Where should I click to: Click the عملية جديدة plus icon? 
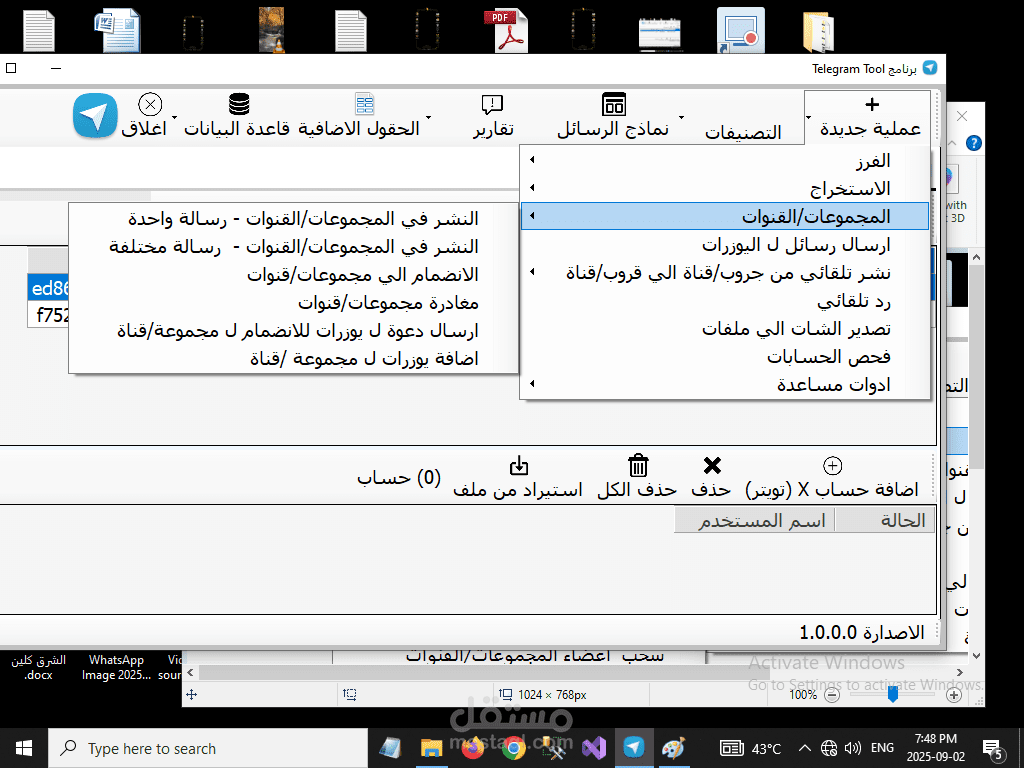tap(872, 104)
